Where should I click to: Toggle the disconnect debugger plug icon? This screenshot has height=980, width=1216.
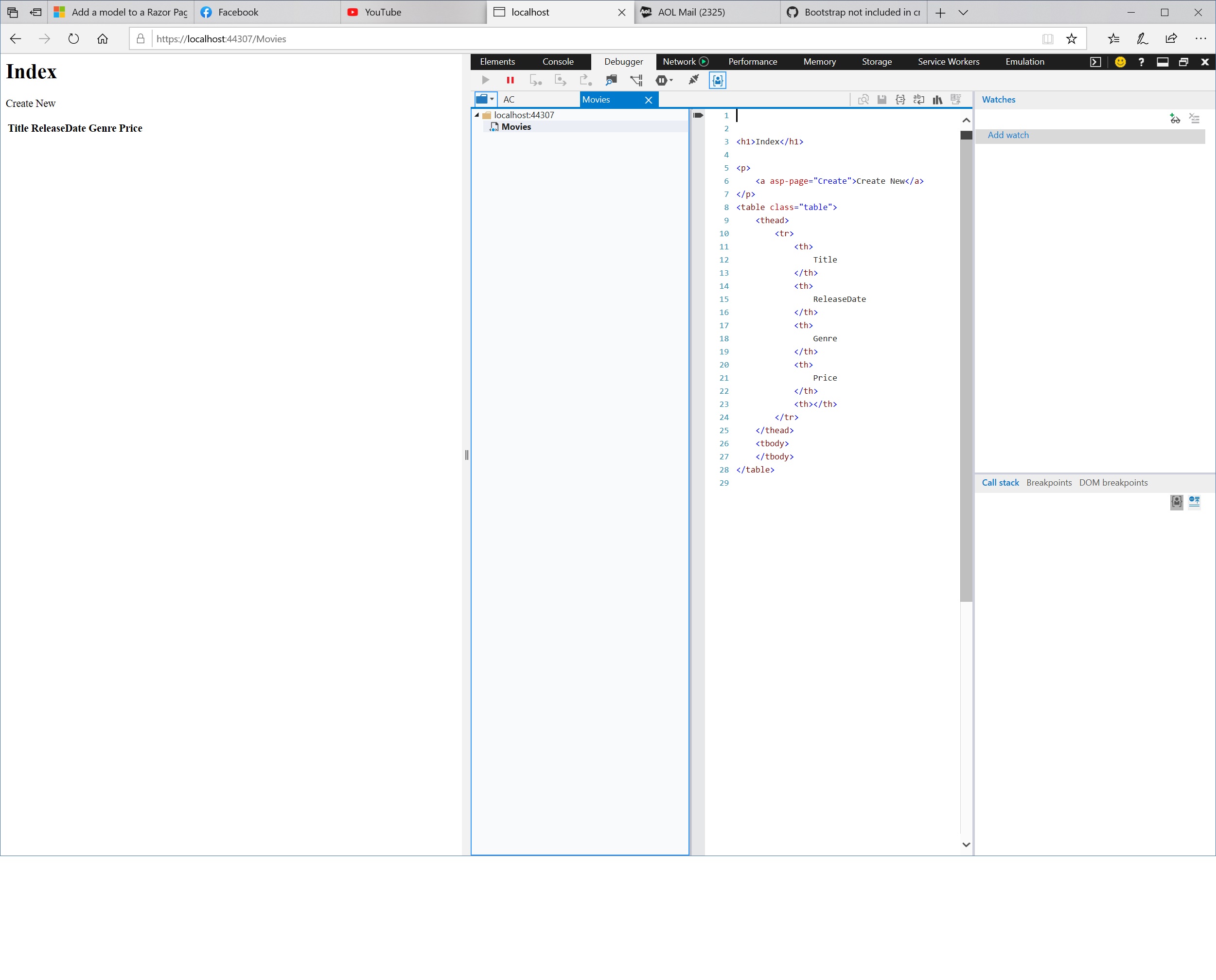point(692,80)
